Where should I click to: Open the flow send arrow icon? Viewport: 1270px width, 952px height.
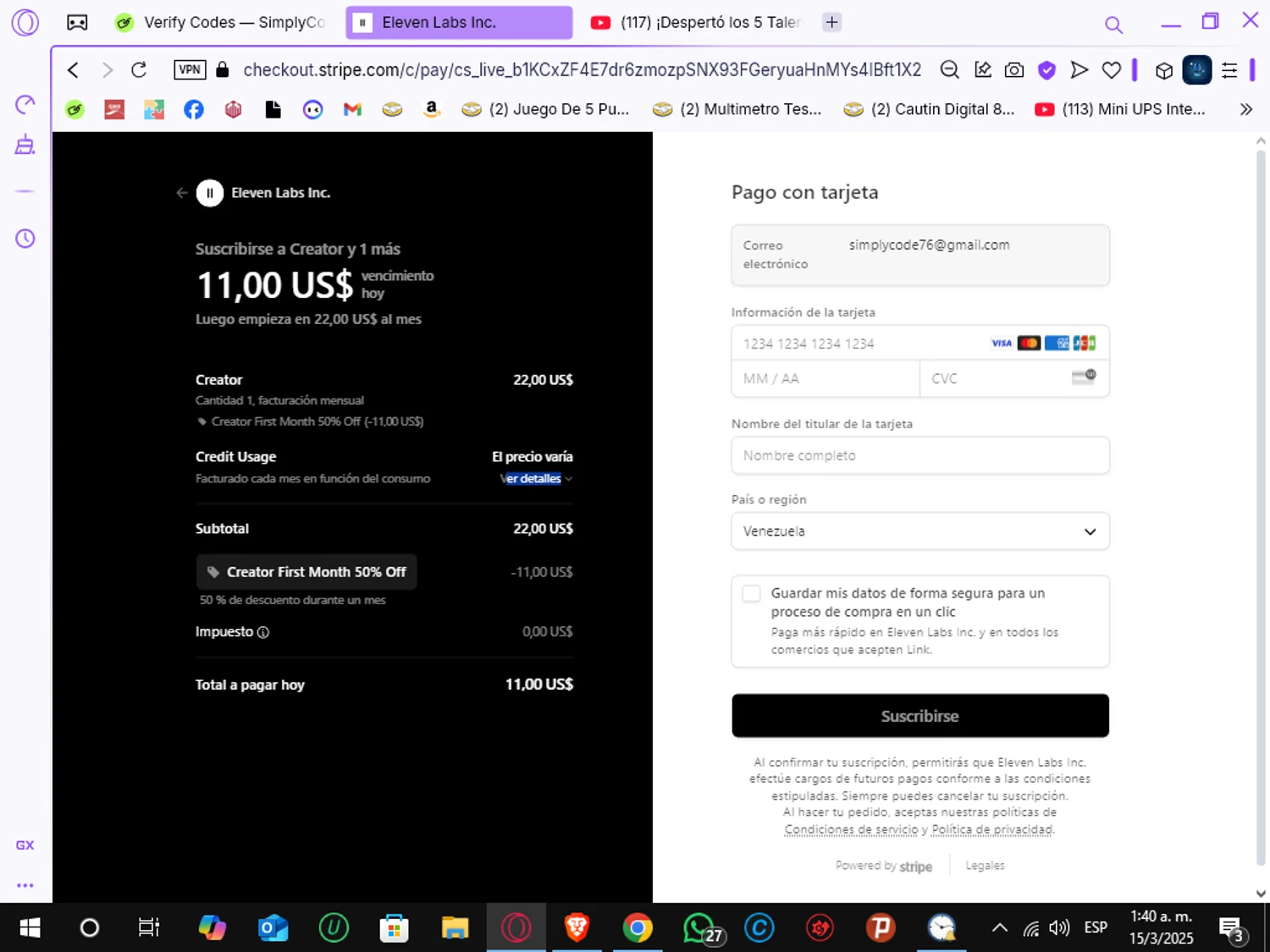(x=1079, y=70)
